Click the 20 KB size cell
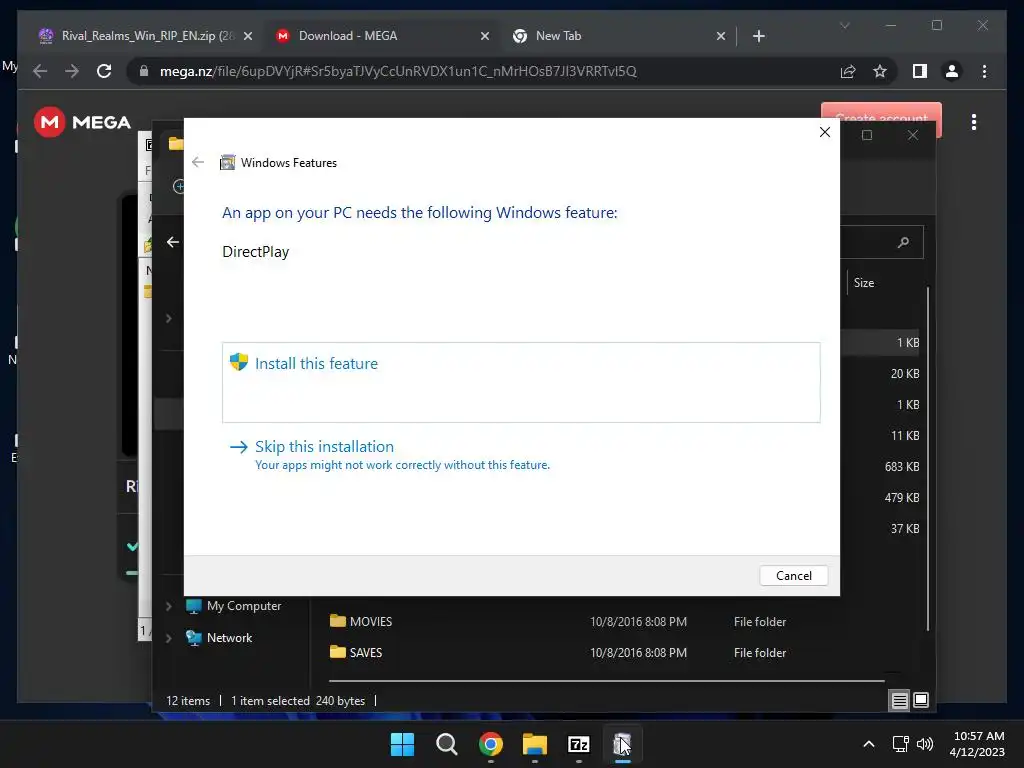The image size is (1024, 768). point(904,374)
